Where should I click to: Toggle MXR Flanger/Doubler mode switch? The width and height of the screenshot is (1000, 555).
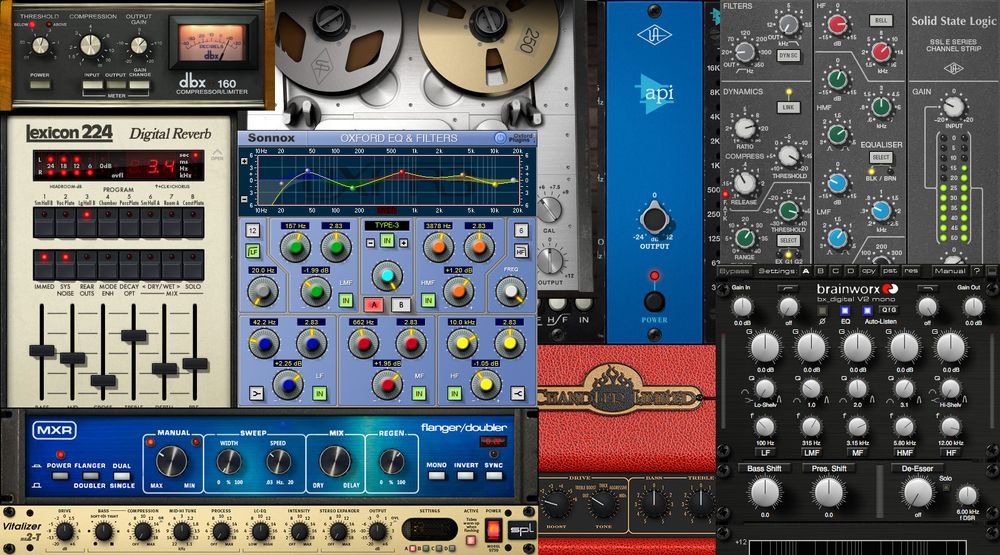pos(90,476)
